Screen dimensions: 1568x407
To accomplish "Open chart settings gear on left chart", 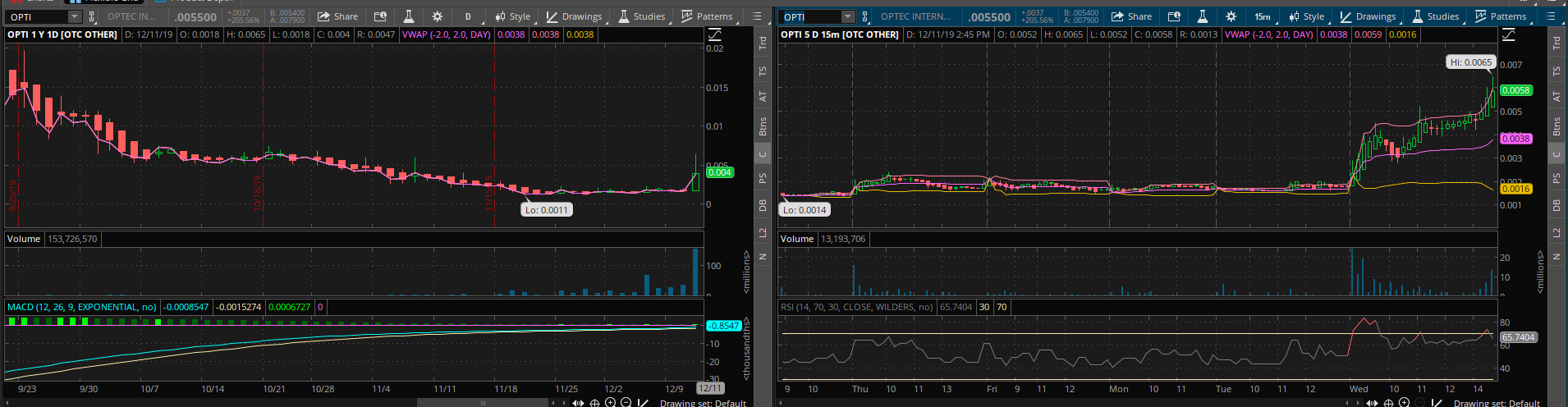I will (437, 16).
